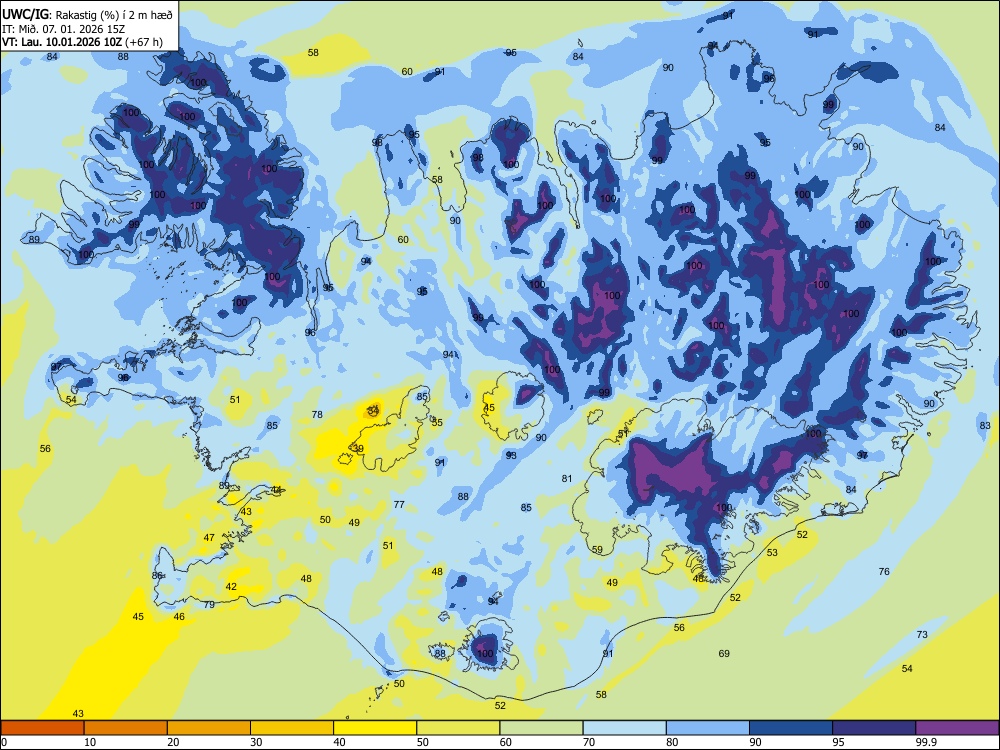Select the 50–60 pale yellow legend swatch
This screenshot has height=750, width=1000.
458,728
